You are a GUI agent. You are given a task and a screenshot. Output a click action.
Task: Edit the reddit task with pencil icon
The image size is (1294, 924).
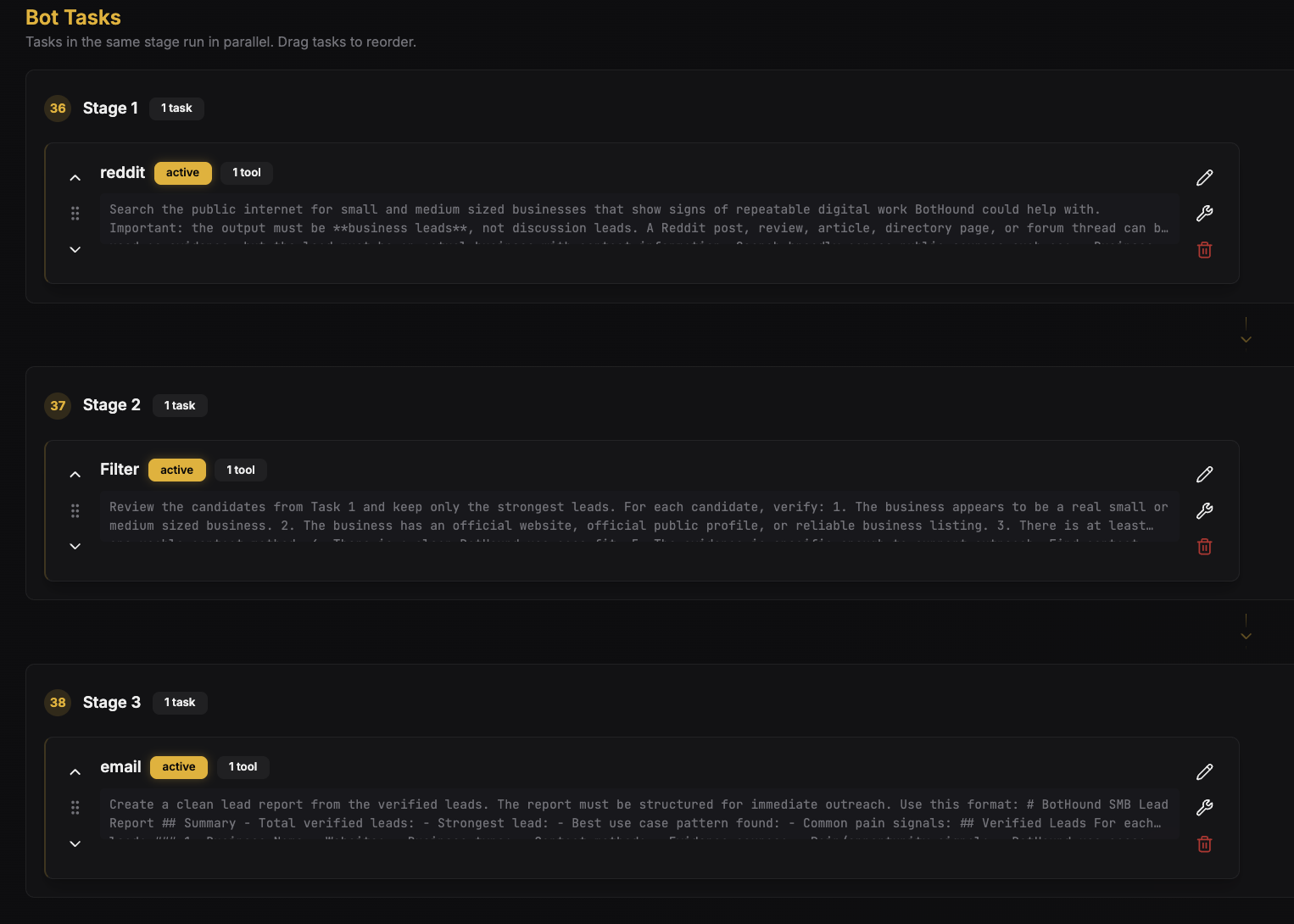tap(1204, 177)
